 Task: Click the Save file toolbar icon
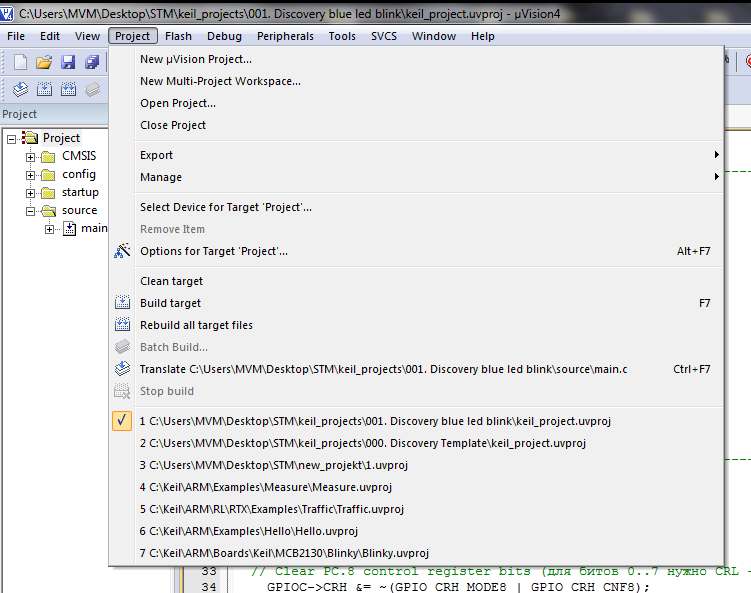pos(68,62)
